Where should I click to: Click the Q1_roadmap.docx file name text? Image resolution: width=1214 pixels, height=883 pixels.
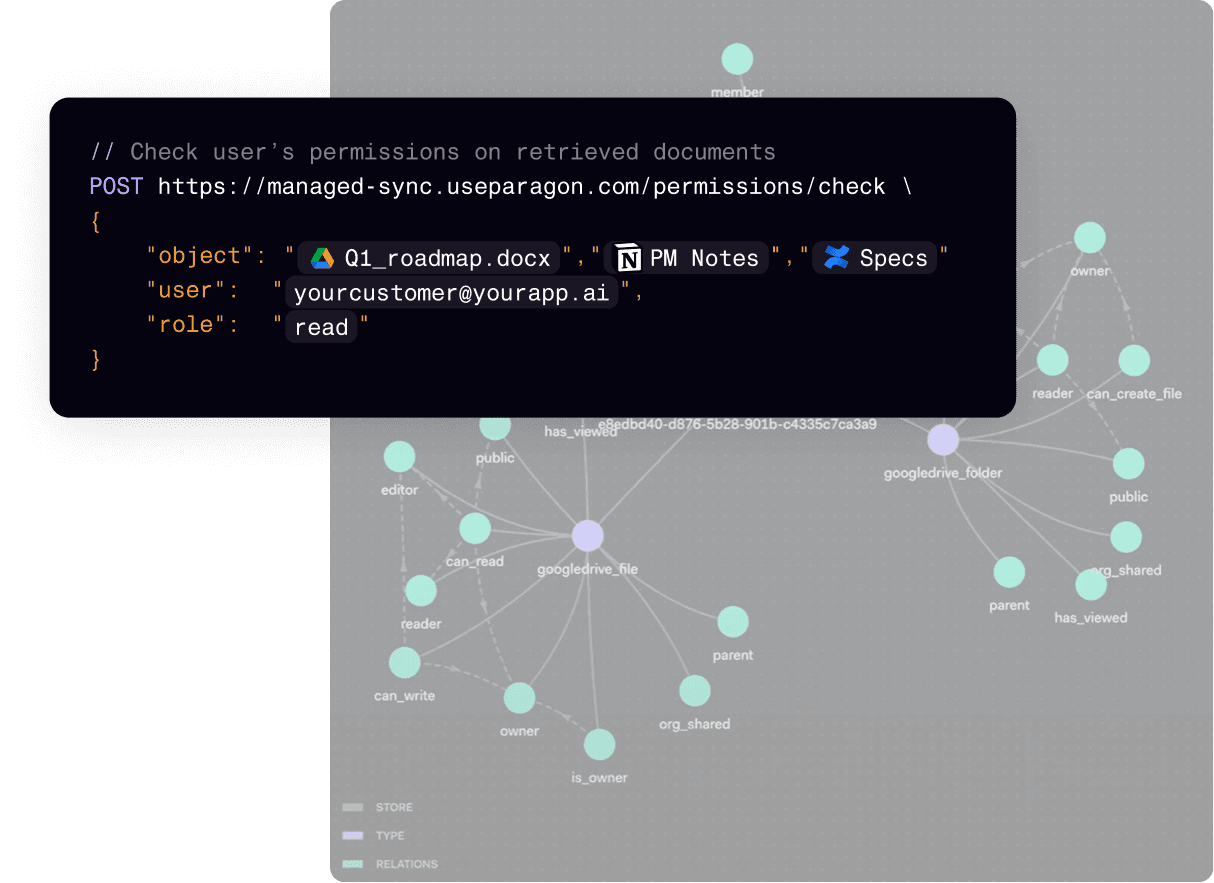pyautogui.click(x=447, y=258)
